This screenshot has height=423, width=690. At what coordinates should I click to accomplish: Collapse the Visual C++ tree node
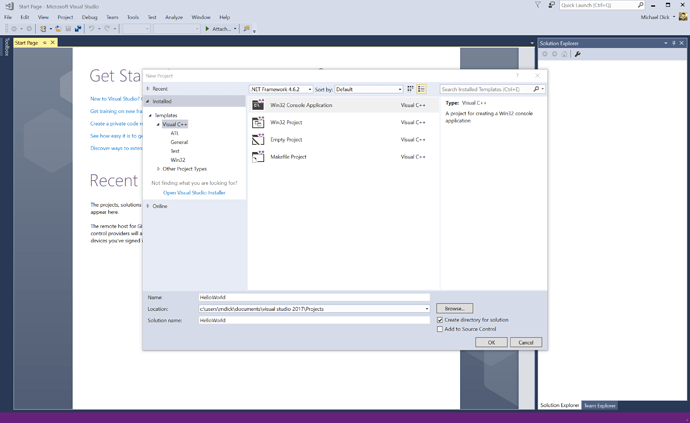pos(158,125)
